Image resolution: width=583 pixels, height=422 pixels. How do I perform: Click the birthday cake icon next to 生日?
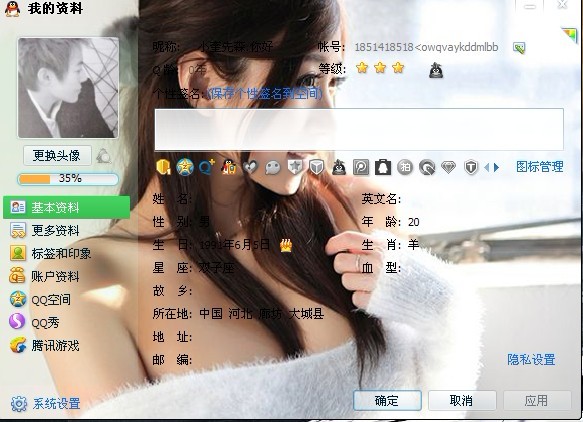coord(286,245)
